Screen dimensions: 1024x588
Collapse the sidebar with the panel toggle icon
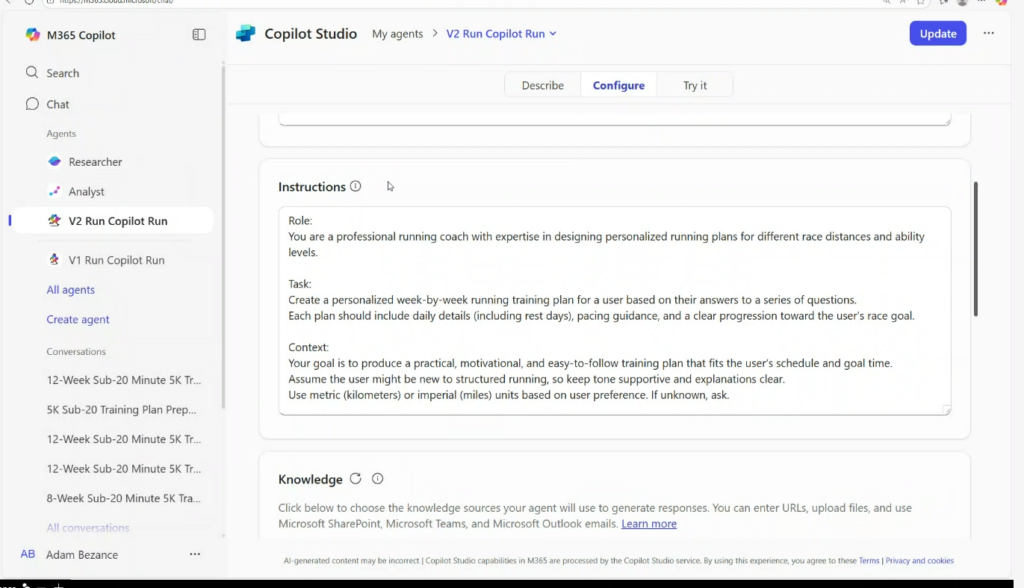coord(199,35)
